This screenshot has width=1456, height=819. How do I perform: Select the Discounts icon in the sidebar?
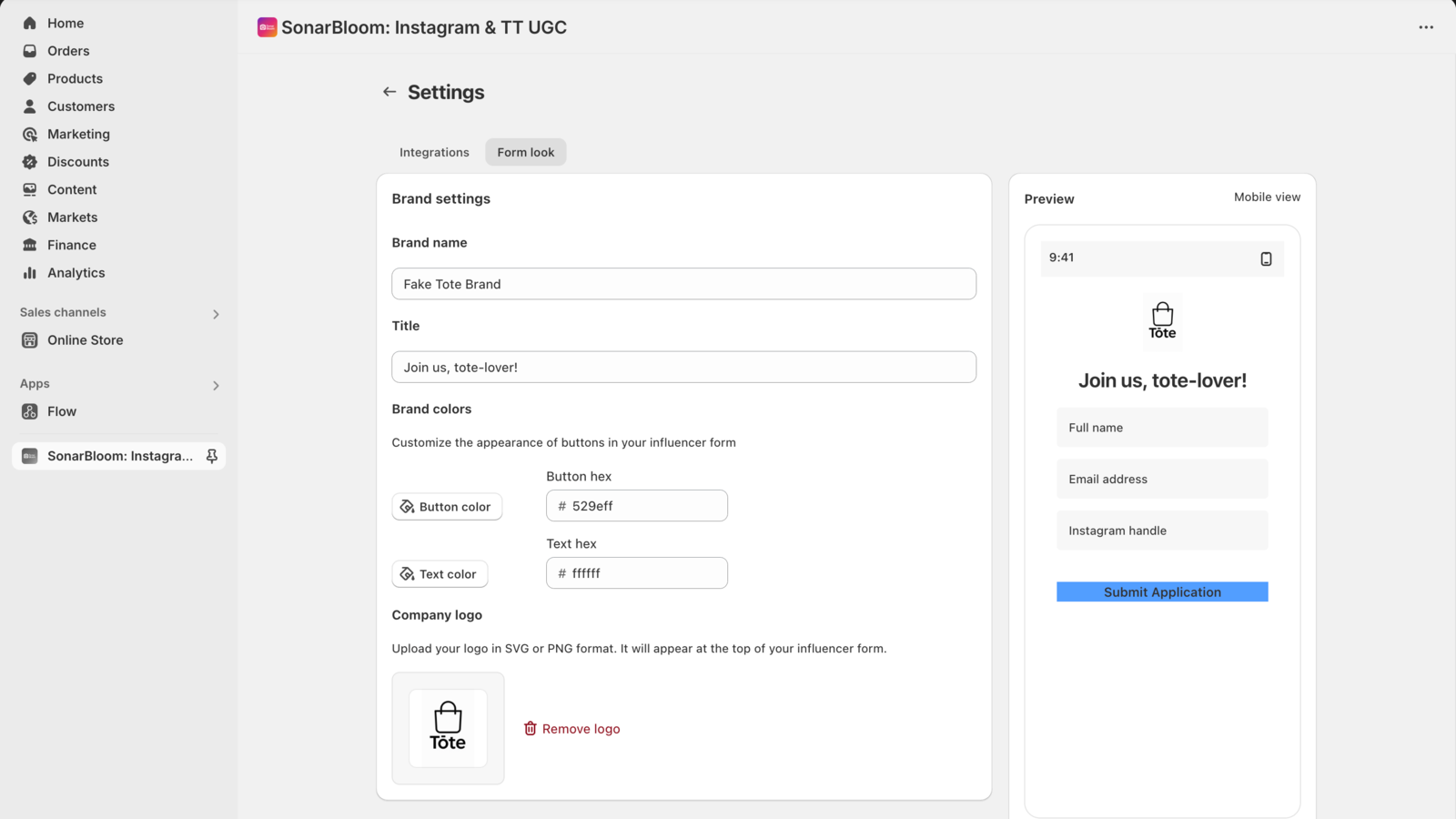[x=30, y=161]
